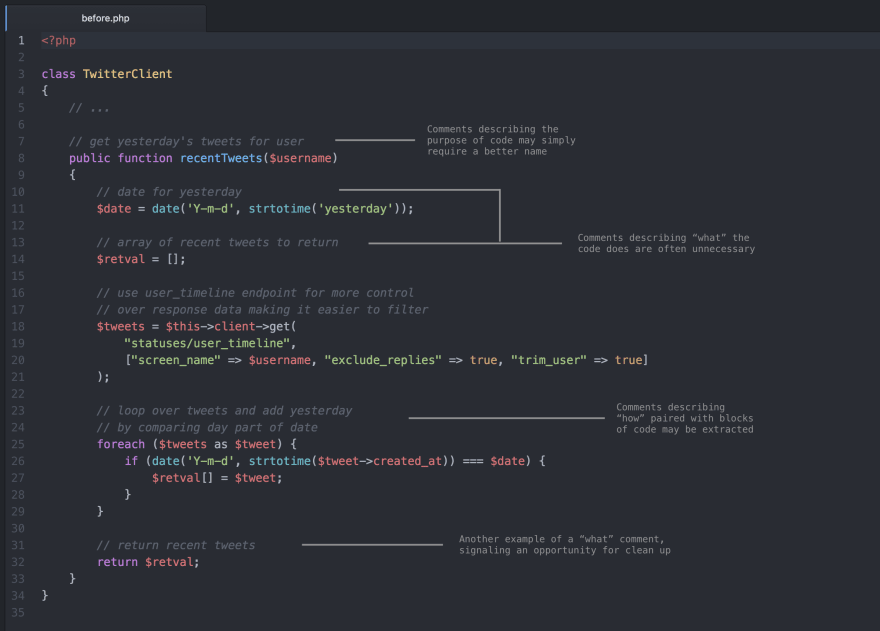
Task: Click the $date variable on line 11
Action: click(x=114, y=209)
